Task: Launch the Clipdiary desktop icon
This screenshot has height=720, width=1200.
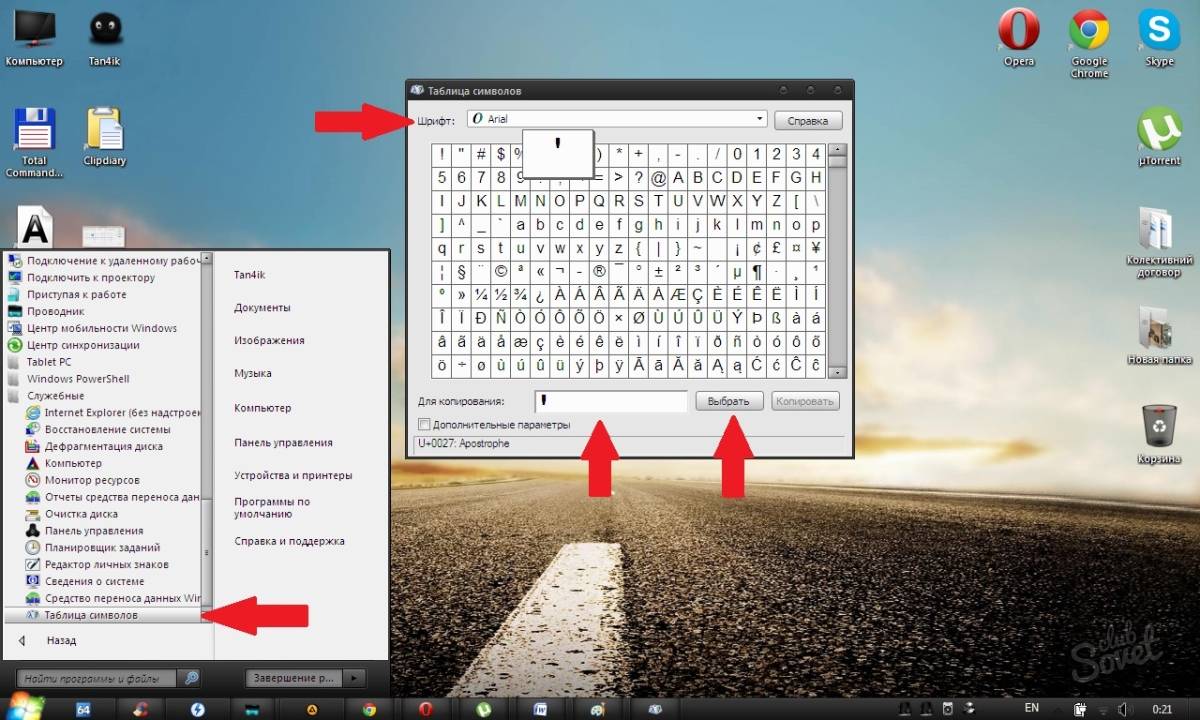Action: (x=104, y=131)
